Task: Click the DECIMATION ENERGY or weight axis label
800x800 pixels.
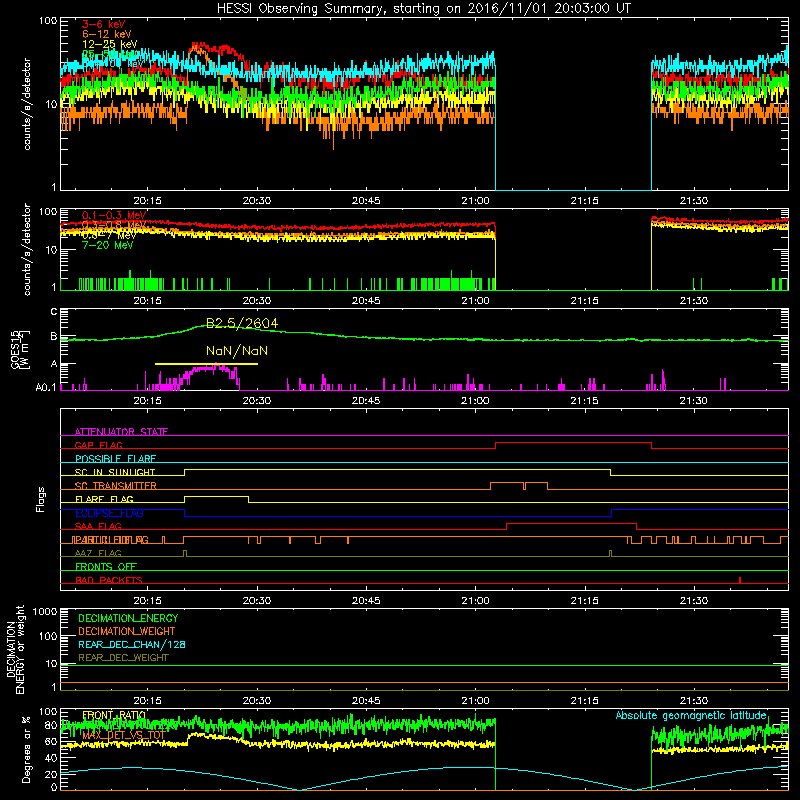Action: tap(15, 650)
